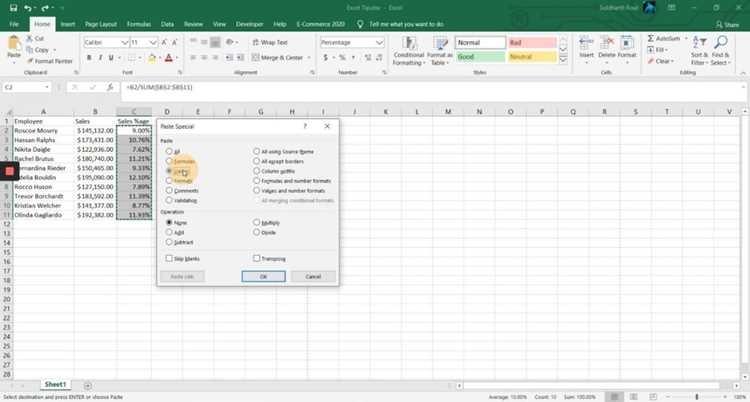The width and height of the screenshot is (750, 402).
Task: Toggle Bold formatting
Action: click(x=89, y=57)
